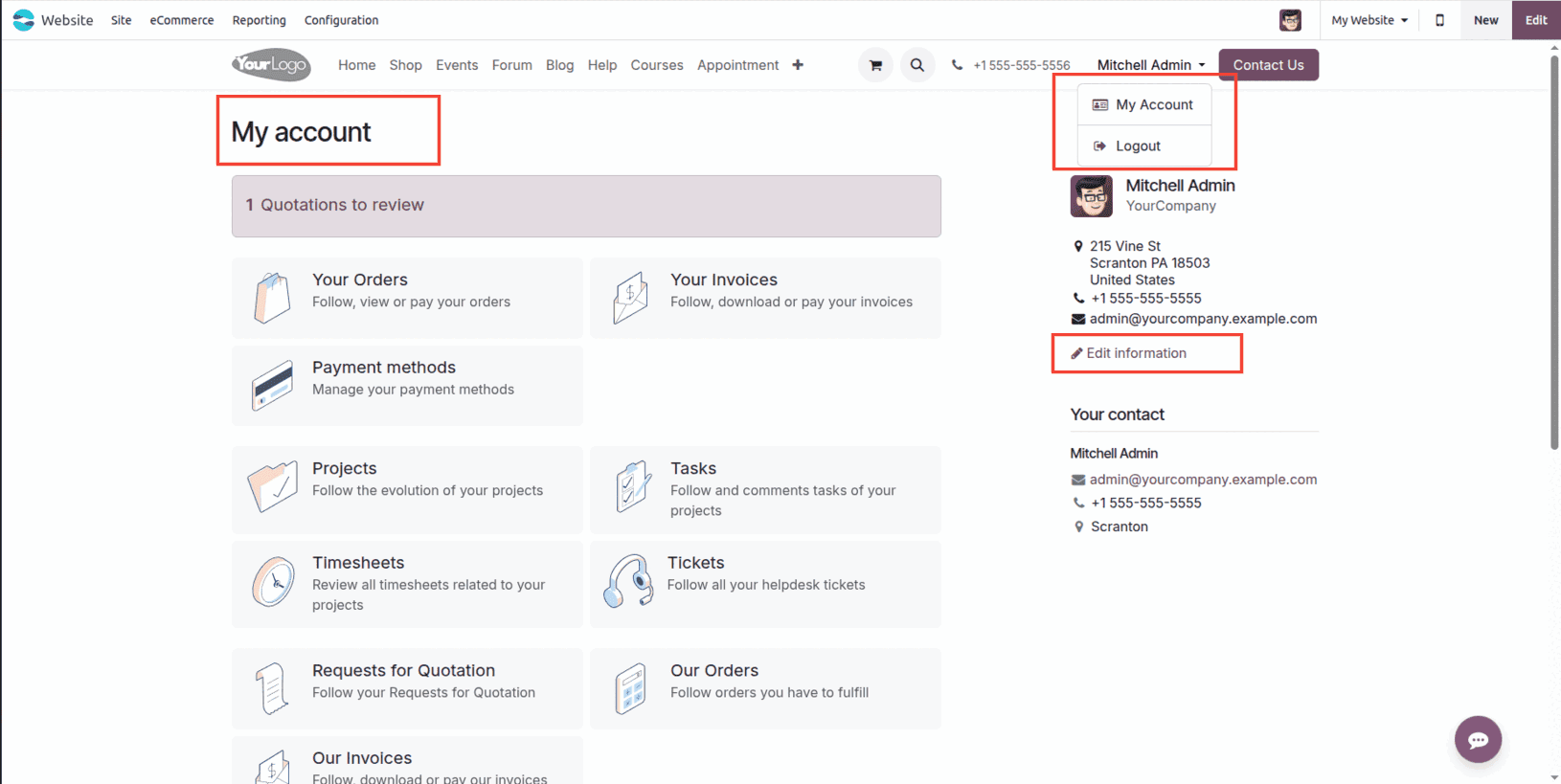Click the user avatar in the top bar
This screenshot has height=784, width=1561.
1291,20
